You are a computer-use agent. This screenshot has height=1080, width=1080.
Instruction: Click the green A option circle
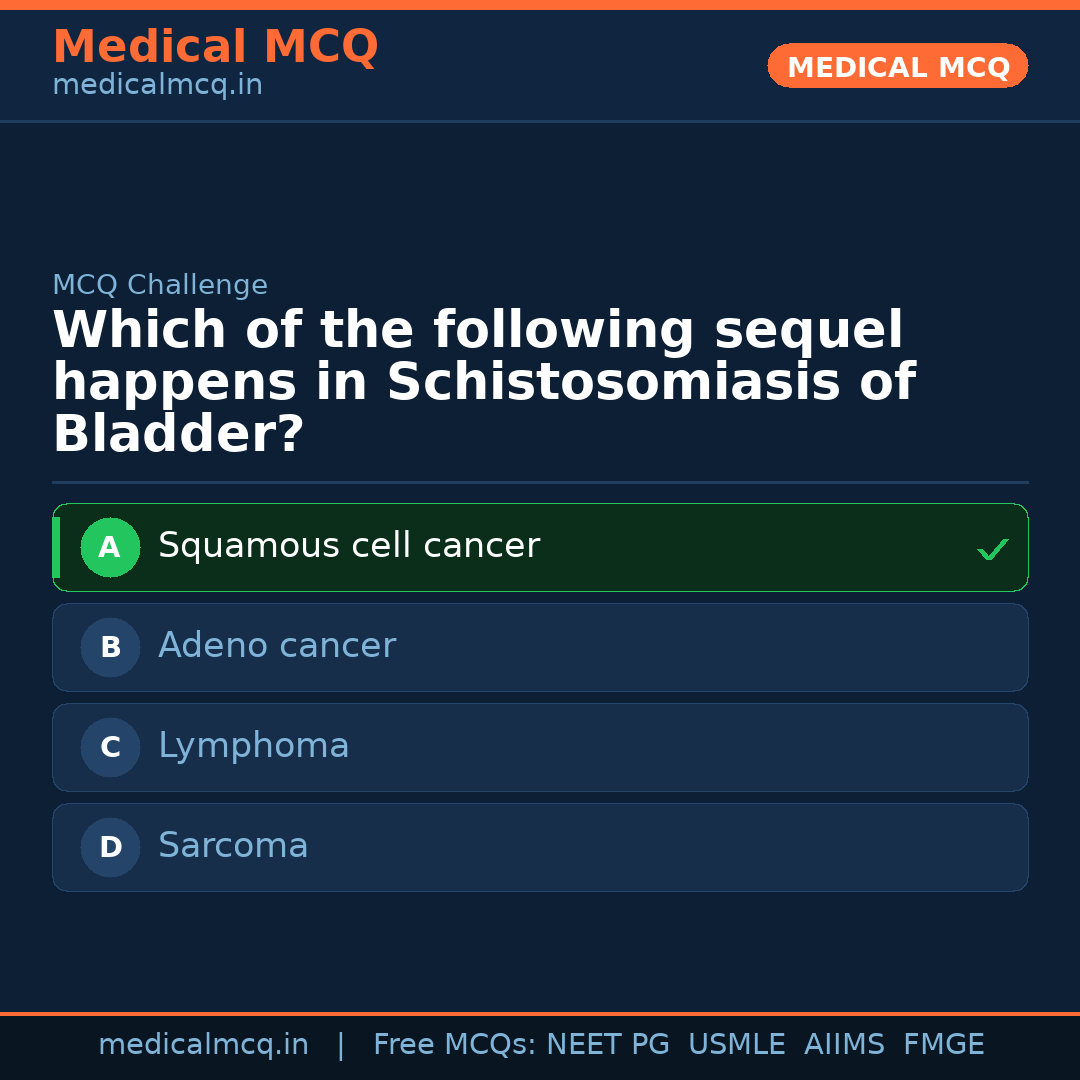click(x=110, y=547)
